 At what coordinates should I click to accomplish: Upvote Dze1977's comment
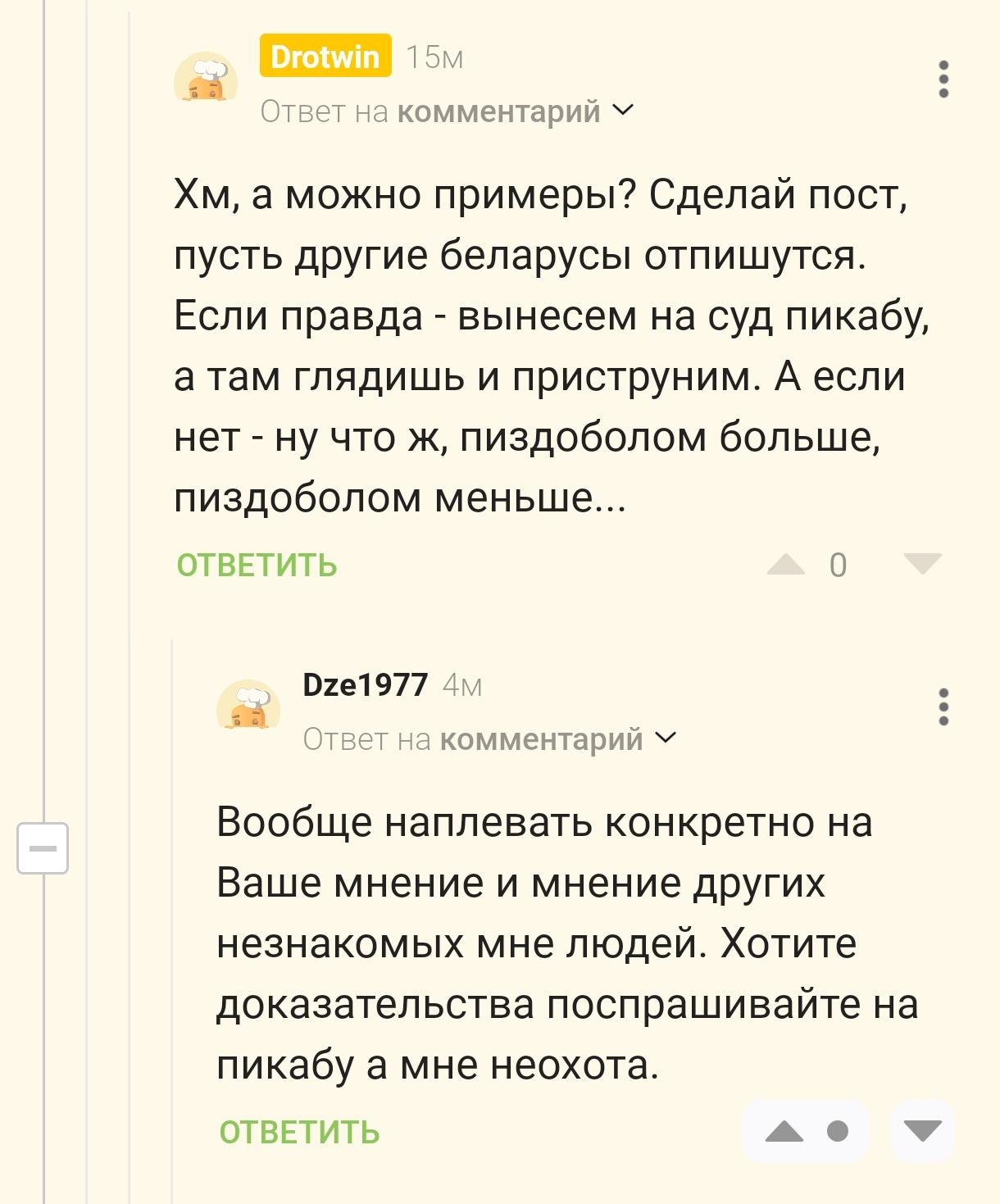[x=784, y=1132]
